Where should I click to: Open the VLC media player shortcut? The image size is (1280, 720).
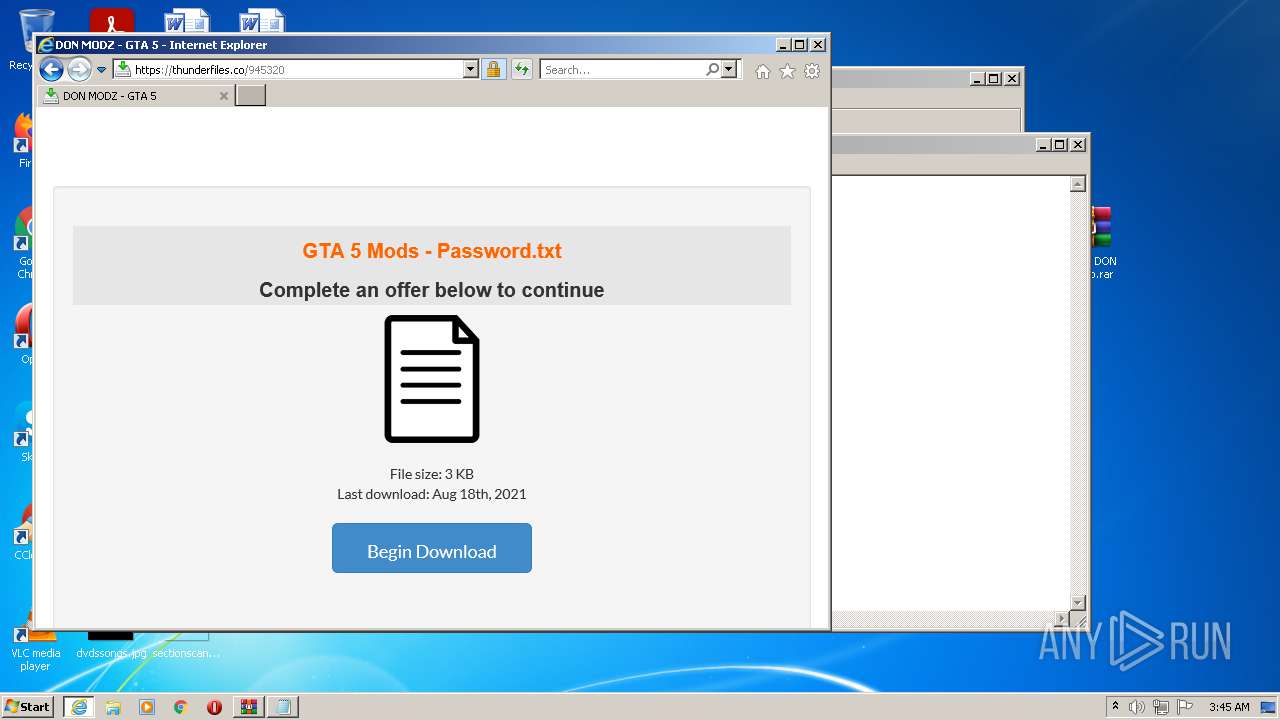coord(35,648)
